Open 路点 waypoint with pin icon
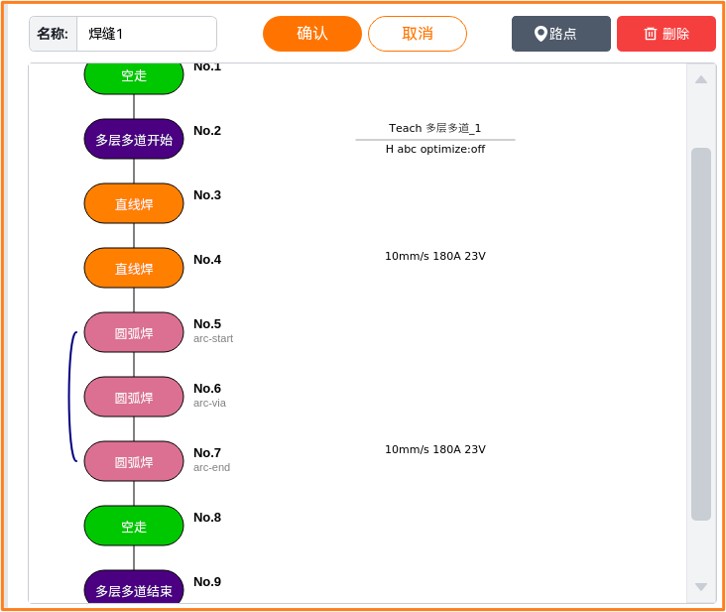The image size is (726, 612). [x=560, y=34]
